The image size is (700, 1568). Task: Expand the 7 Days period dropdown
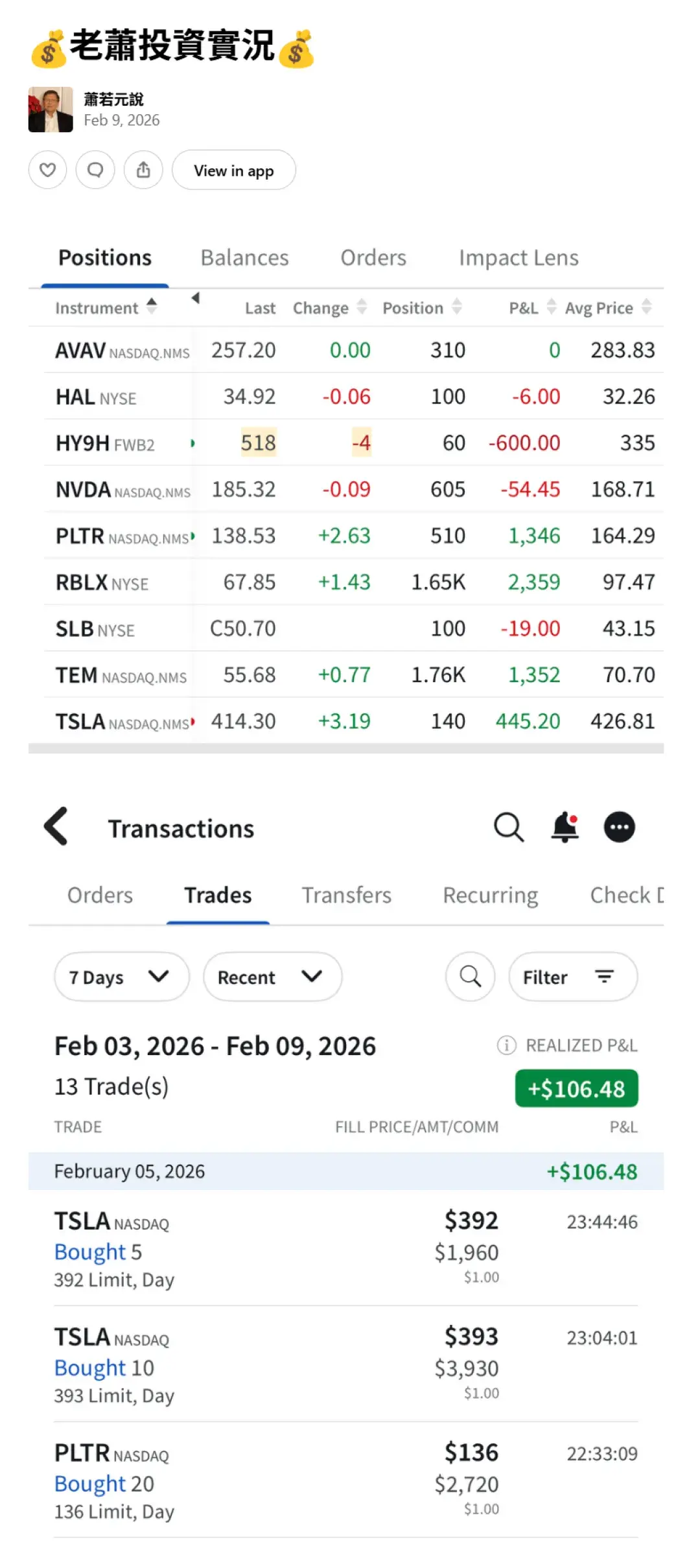tap(122, 977)
